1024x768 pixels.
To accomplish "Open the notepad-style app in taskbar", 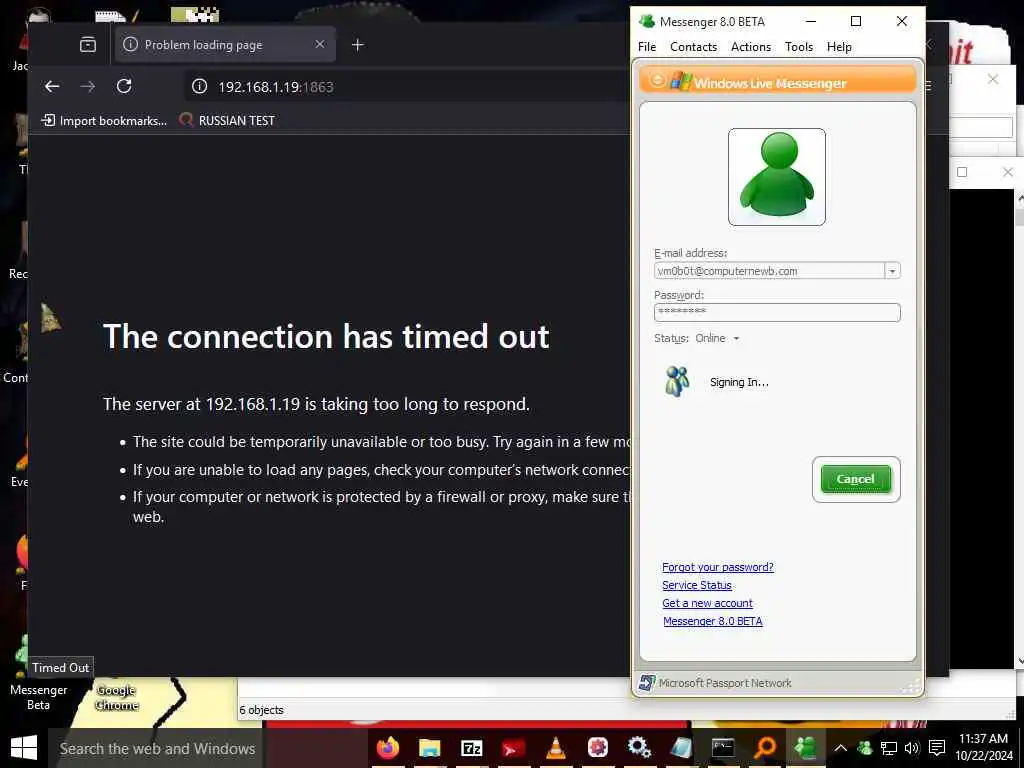I will click(681, 748).
